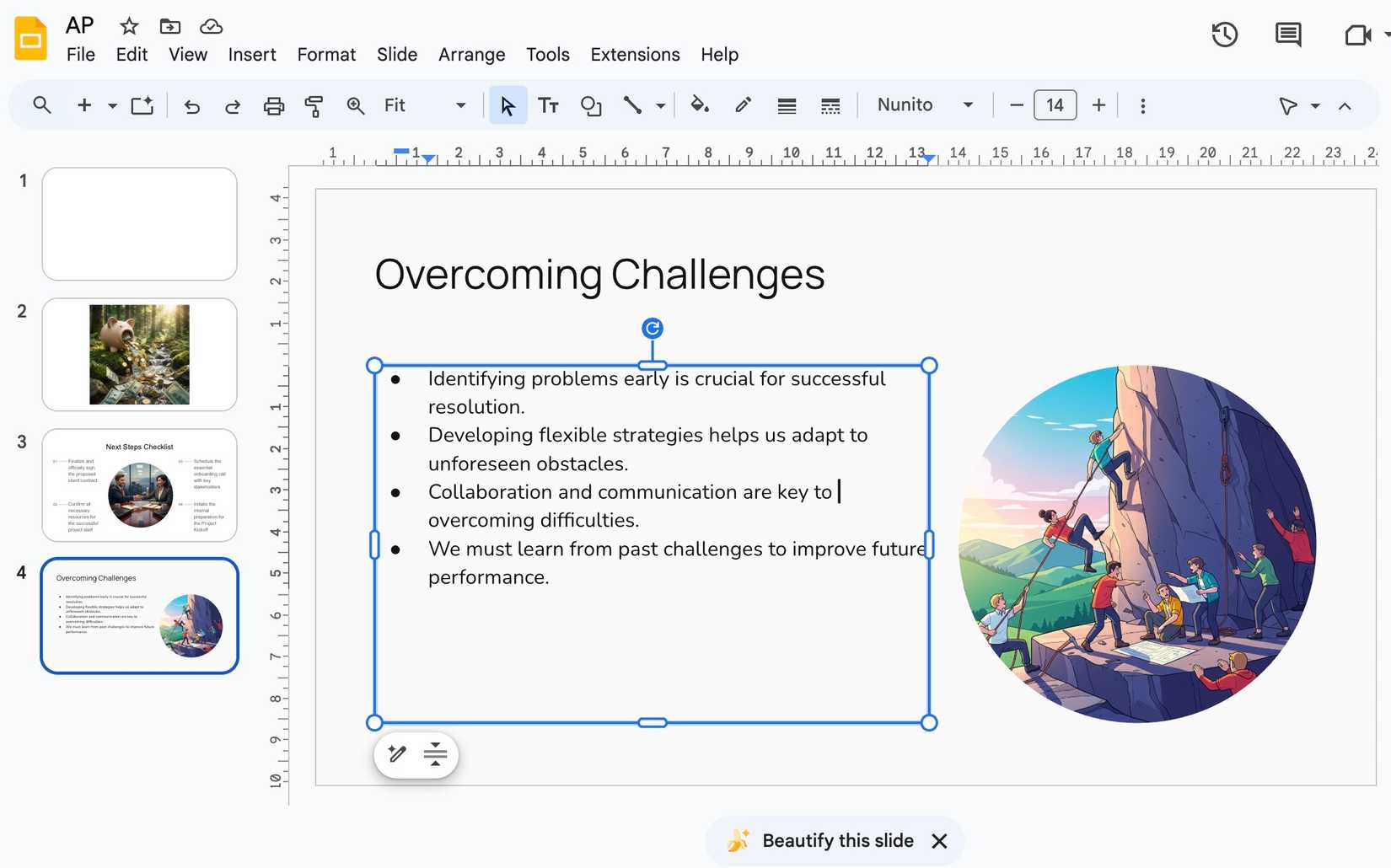Redo the last action
The width and height of the screenshot is (1391, 868).
point(232,105)
